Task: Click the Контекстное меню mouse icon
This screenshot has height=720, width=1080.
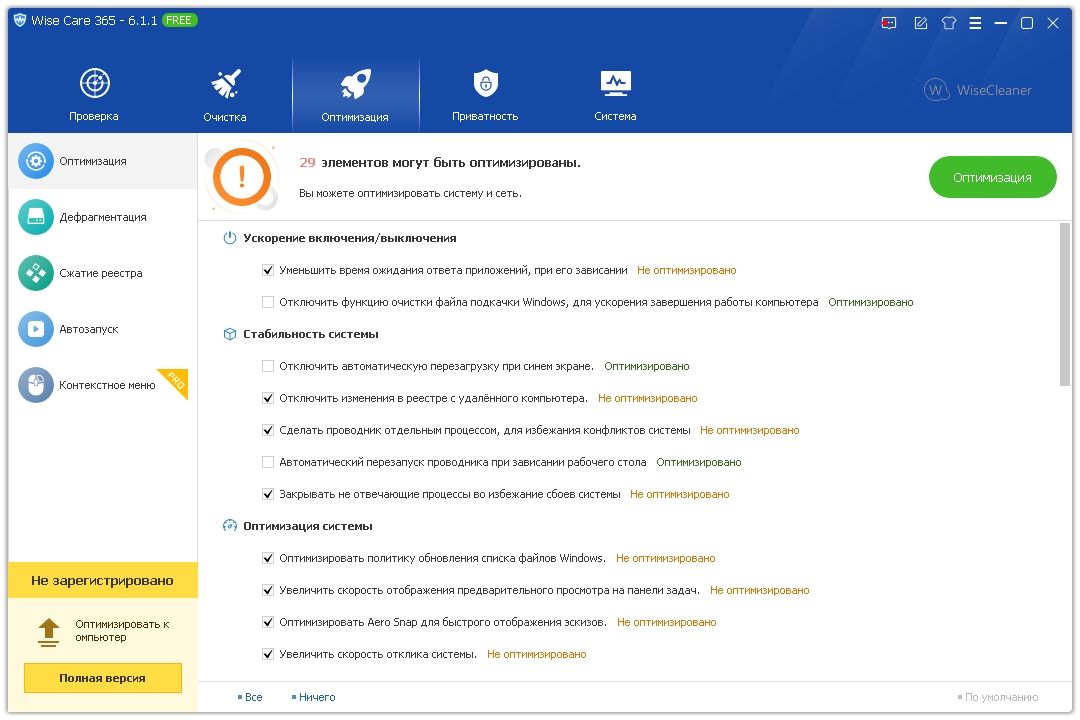Action: pyautogui.click(x=36, y=385)
